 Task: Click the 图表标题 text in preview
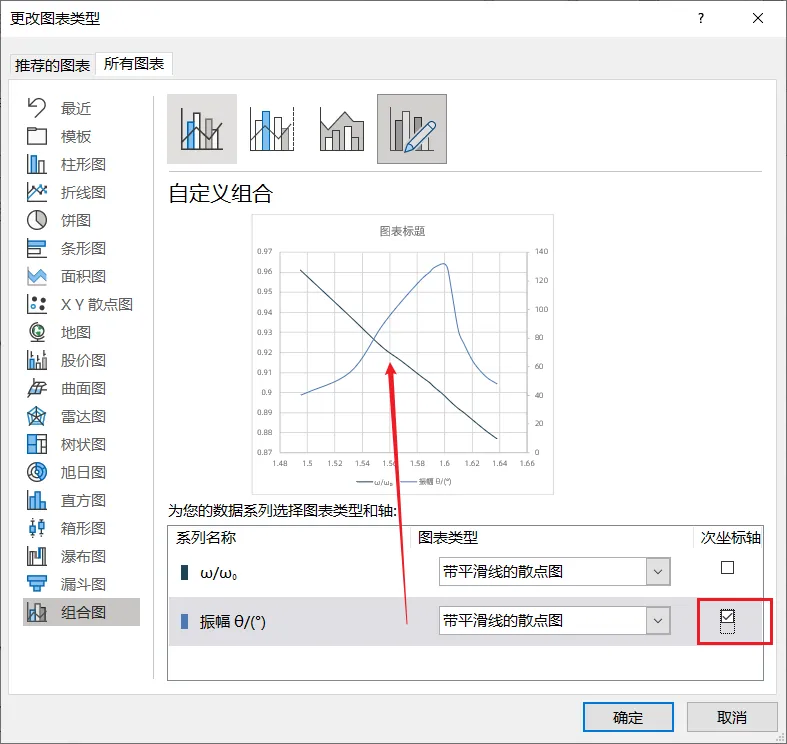point(403,231)
